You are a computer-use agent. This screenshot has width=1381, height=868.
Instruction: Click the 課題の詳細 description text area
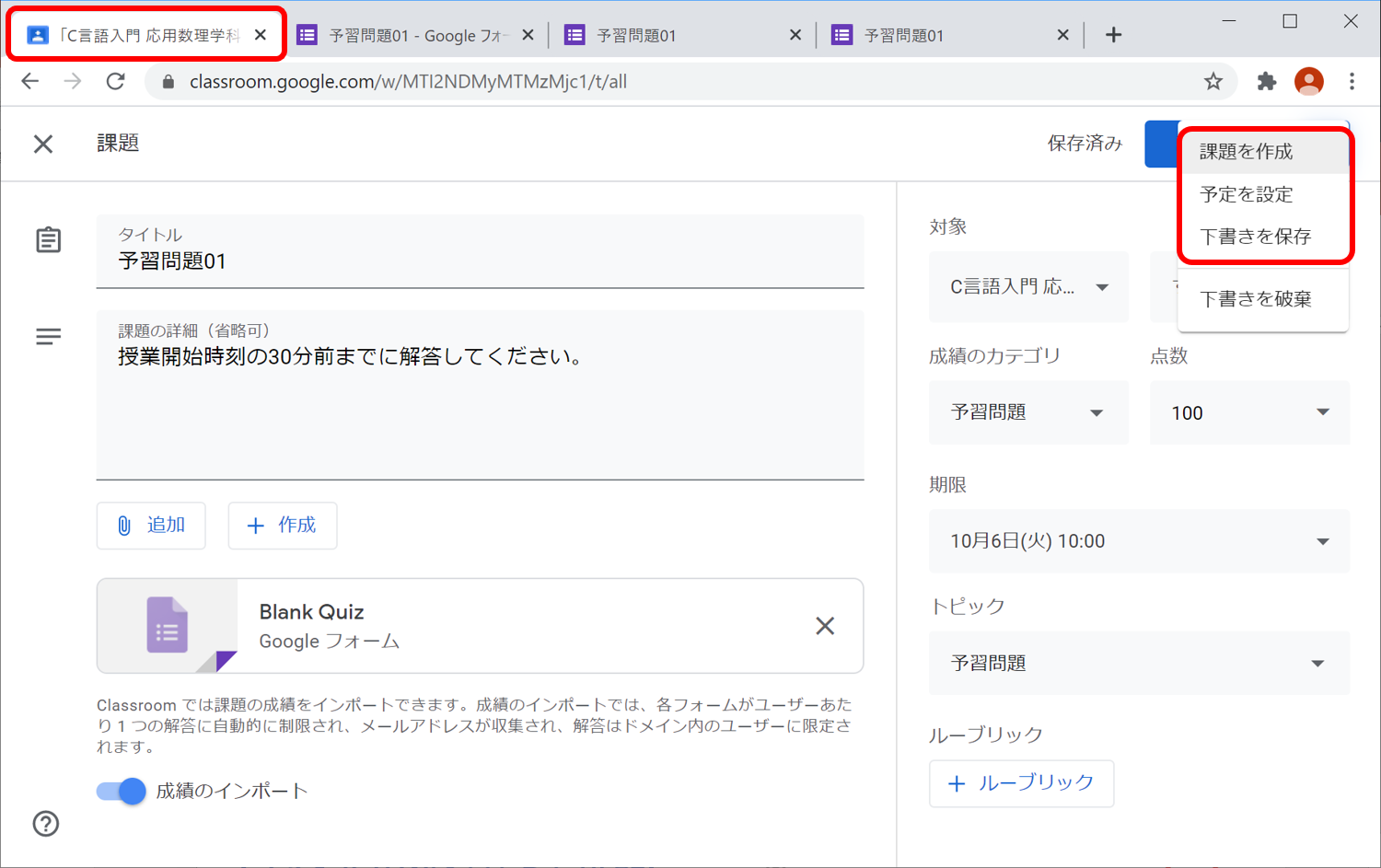pos(480,395)
